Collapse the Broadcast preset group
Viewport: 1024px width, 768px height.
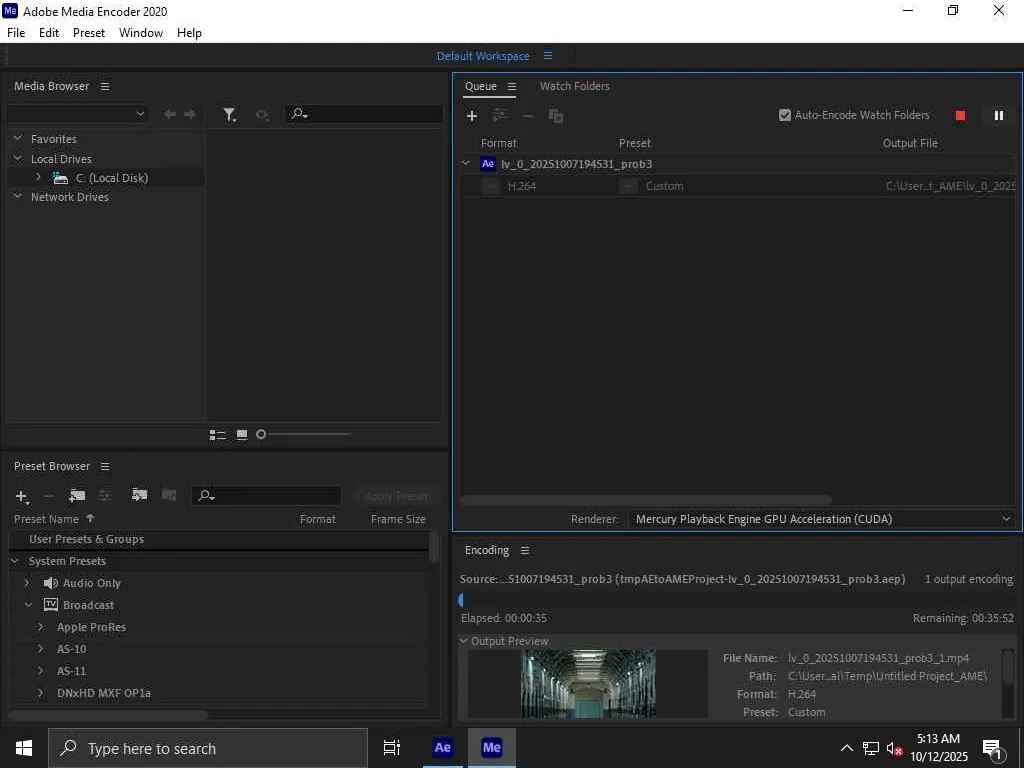tap(28, 605)
